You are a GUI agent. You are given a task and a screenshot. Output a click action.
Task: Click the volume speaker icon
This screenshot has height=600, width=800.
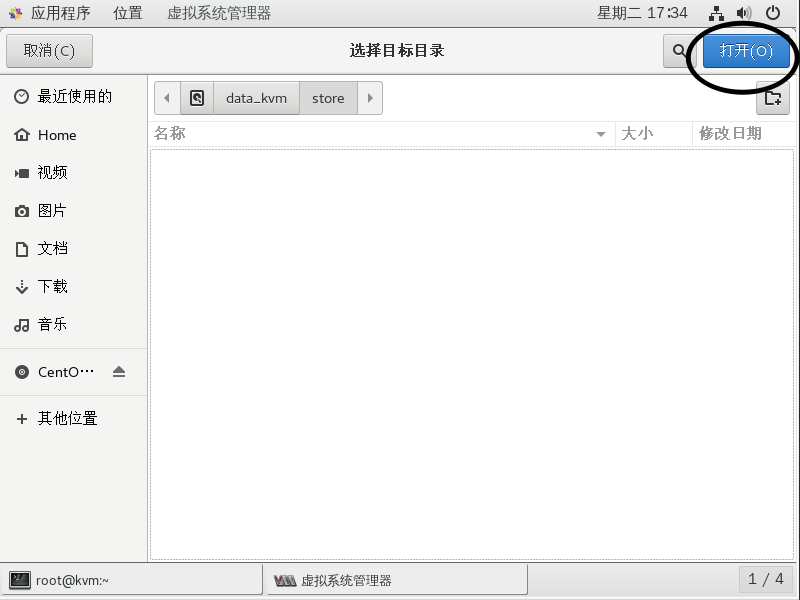click(x=744, y=13)
